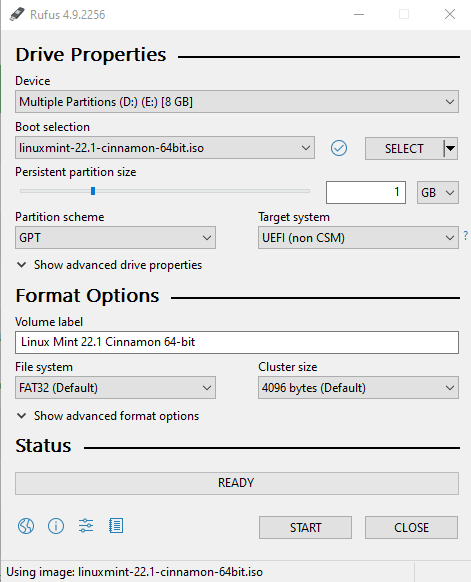Open the Device dropdown list

pos(237,101)
